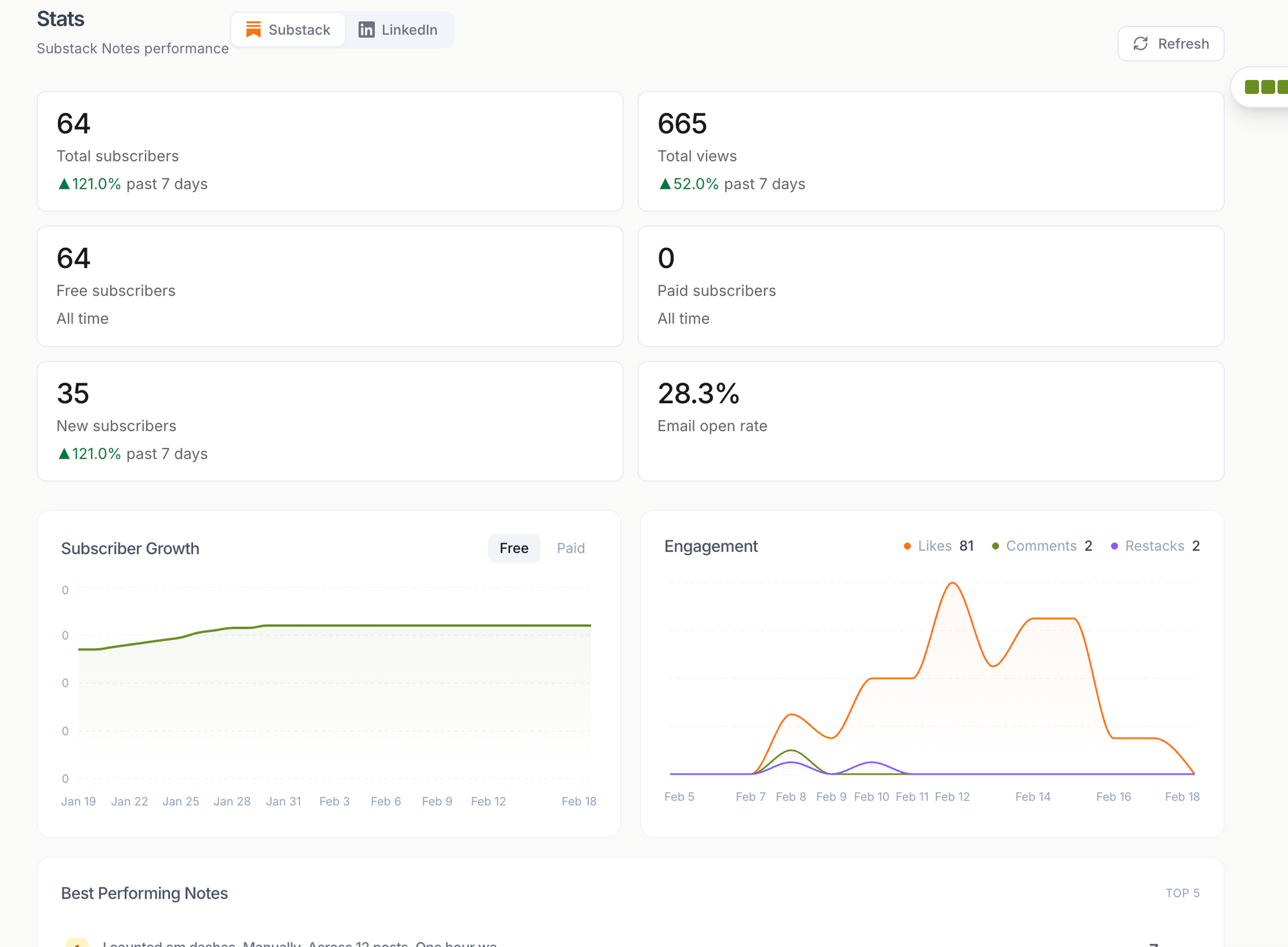Click the green up-triangle beside Total views
Viewport: 1288px width, 947px height.
tap(665, 184)
